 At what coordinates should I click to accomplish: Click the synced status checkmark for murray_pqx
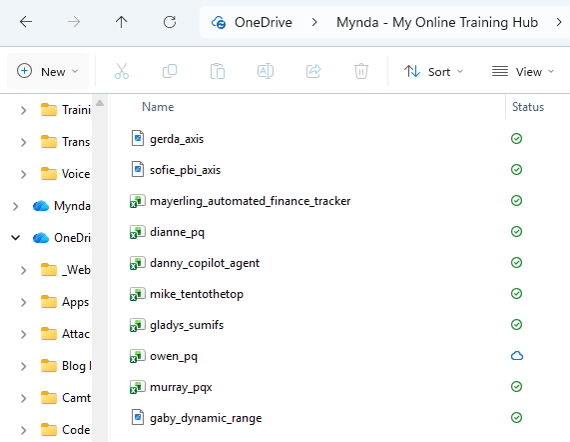(x=517, y=386)
